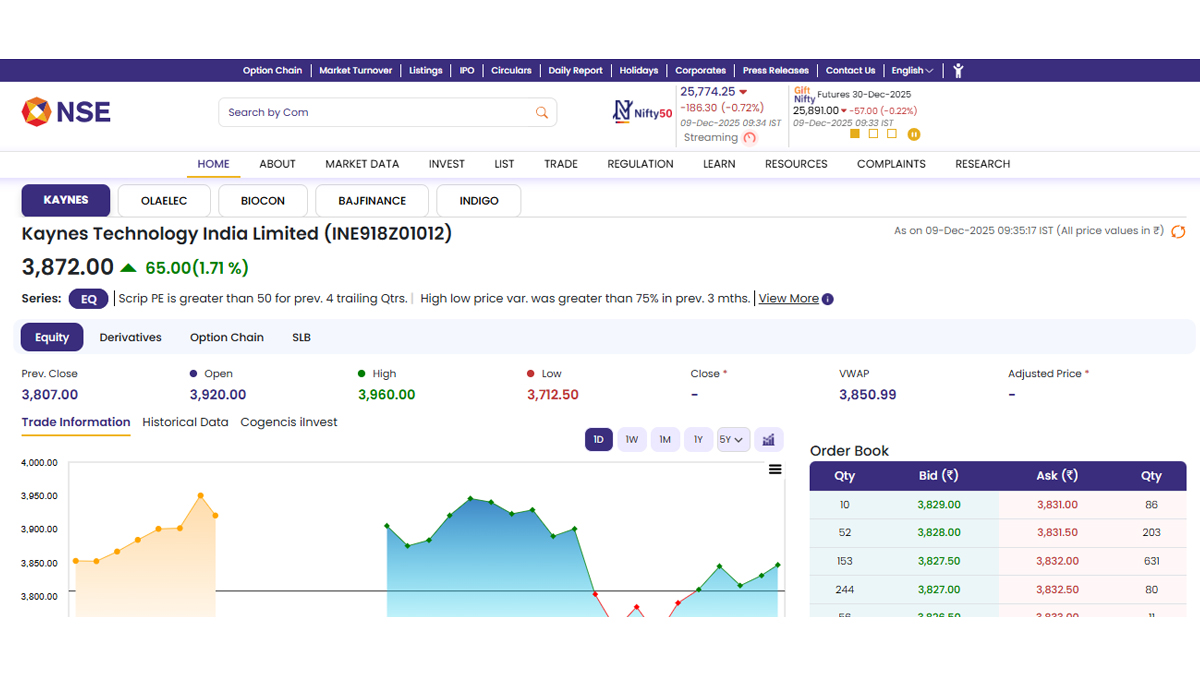The image size is (1200, 675).
Task: Switch to the Option Chain tab
Action: [x=227, y=337]
